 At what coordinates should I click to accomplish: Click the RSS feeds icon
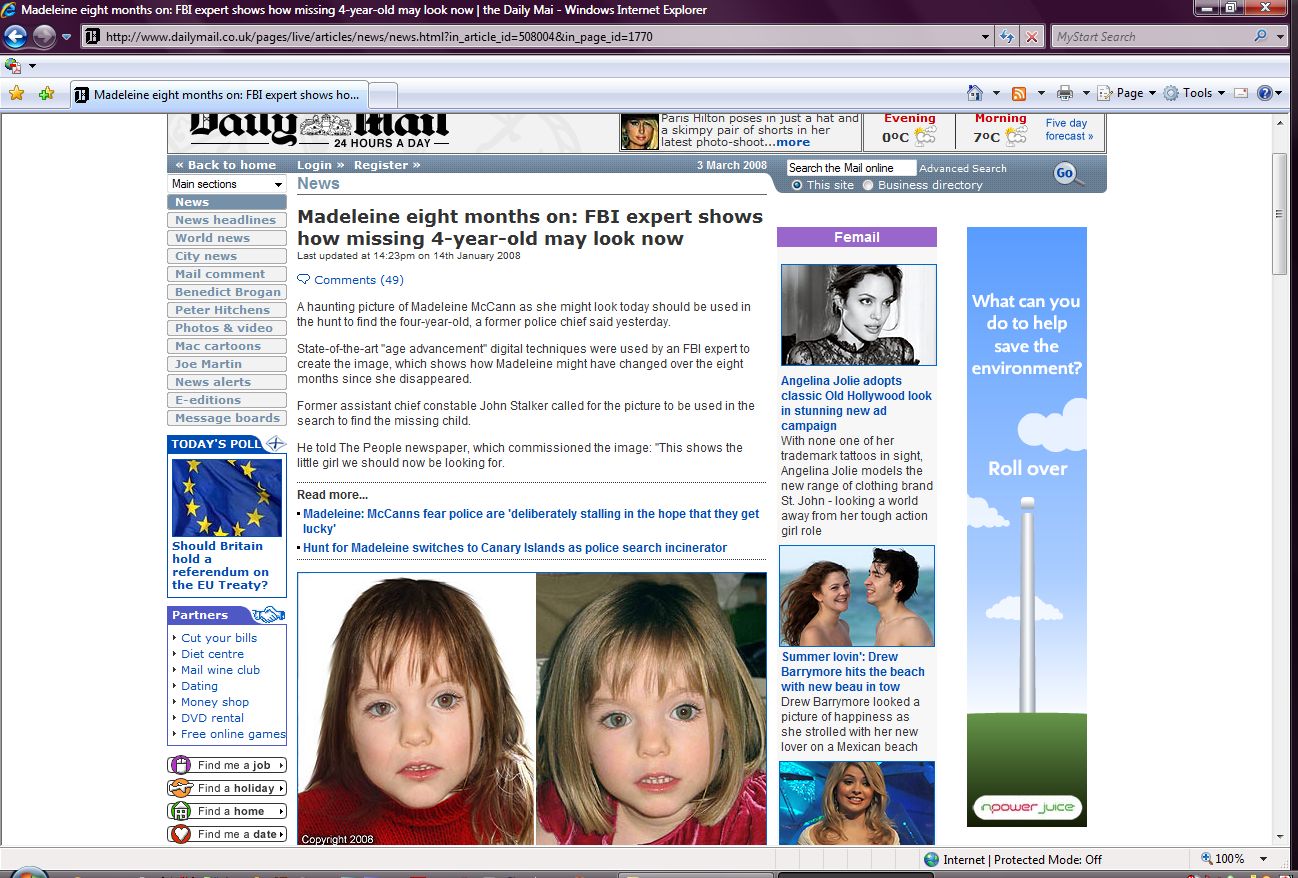1019,93
